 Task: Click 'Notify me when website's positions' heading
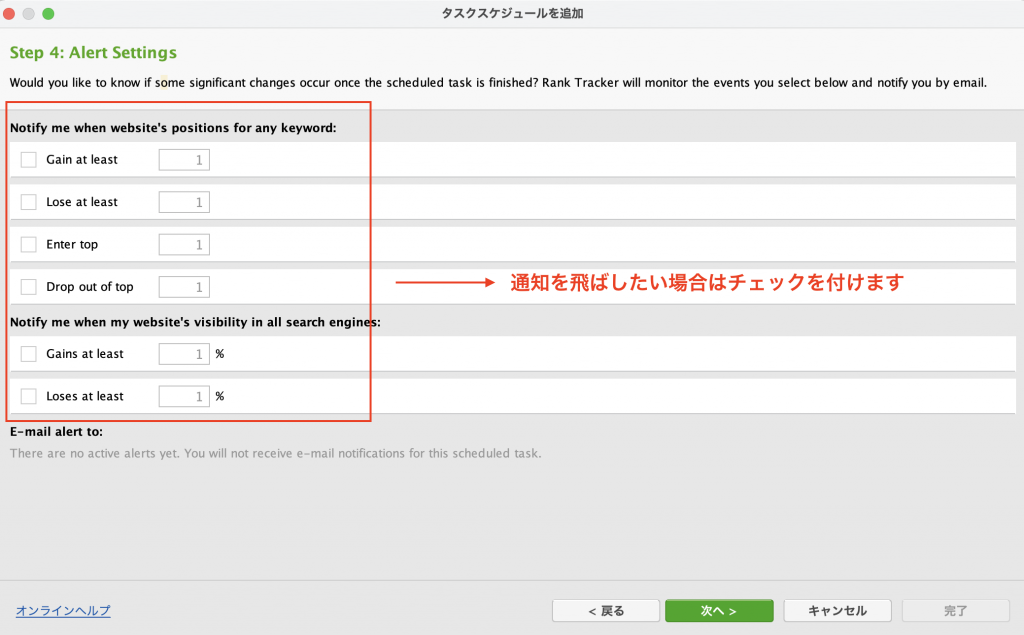[173, 128]
